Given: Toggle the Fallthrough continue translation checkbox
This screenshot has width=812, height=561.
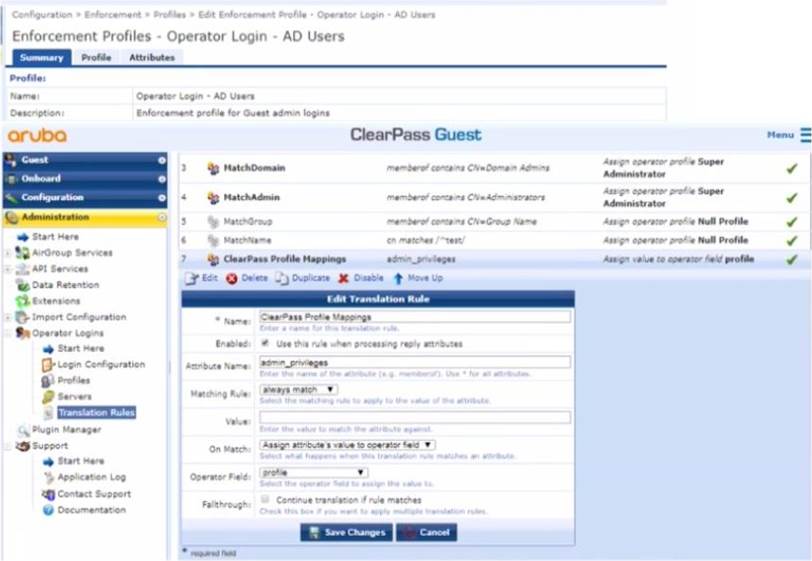Looking at the screenshot, I should tap(265, 499).
